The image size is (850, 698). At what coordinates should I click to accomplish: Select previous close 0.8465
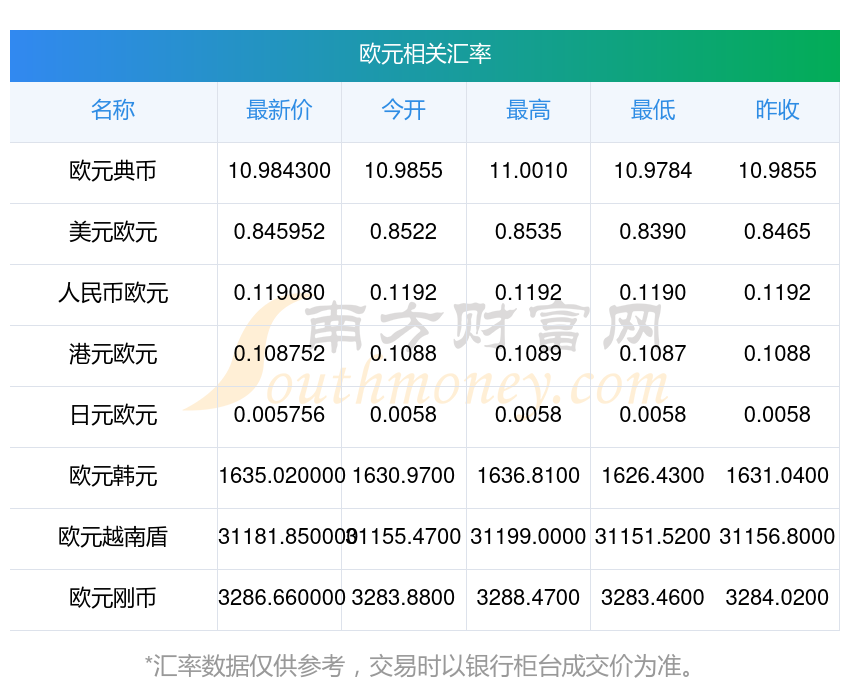pyautogui.click(x=777, y=232)
